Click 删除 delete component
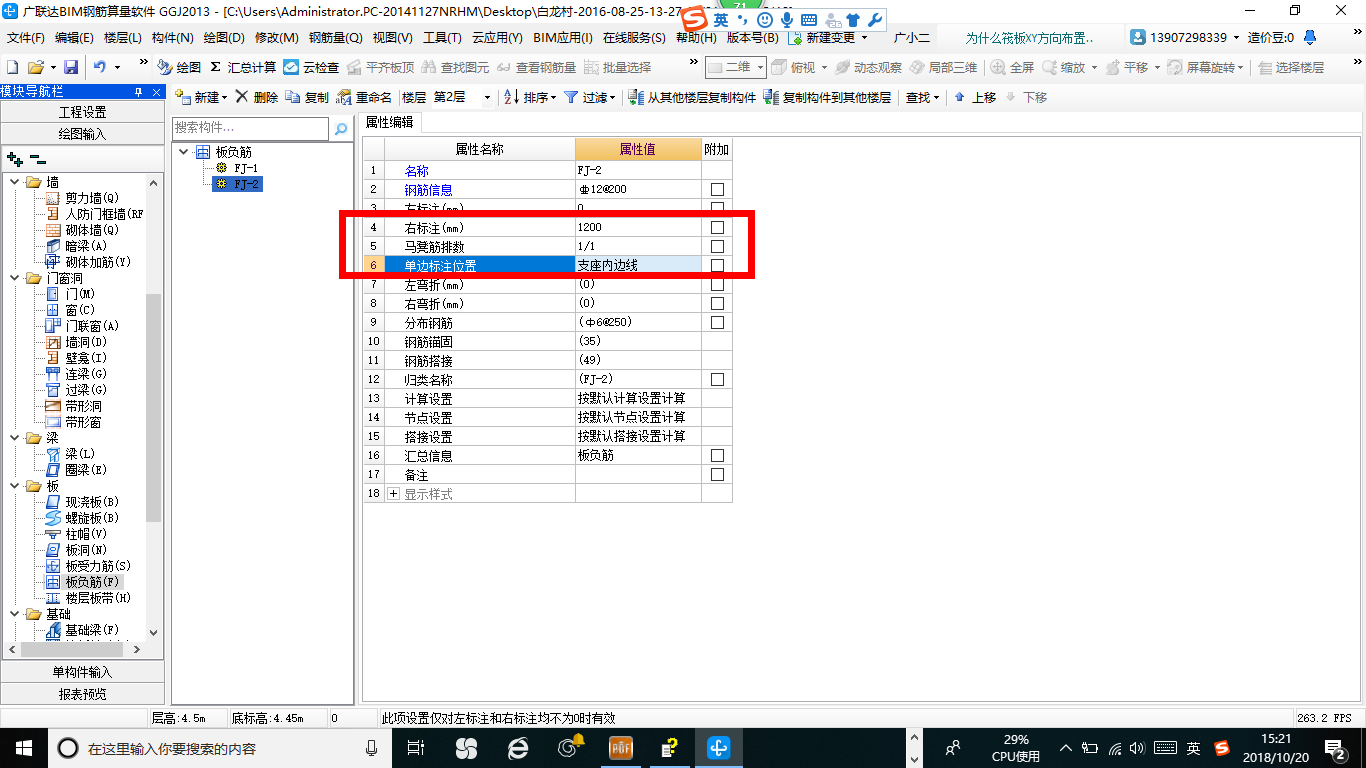 pyautogui.click(x=257, y=97)
